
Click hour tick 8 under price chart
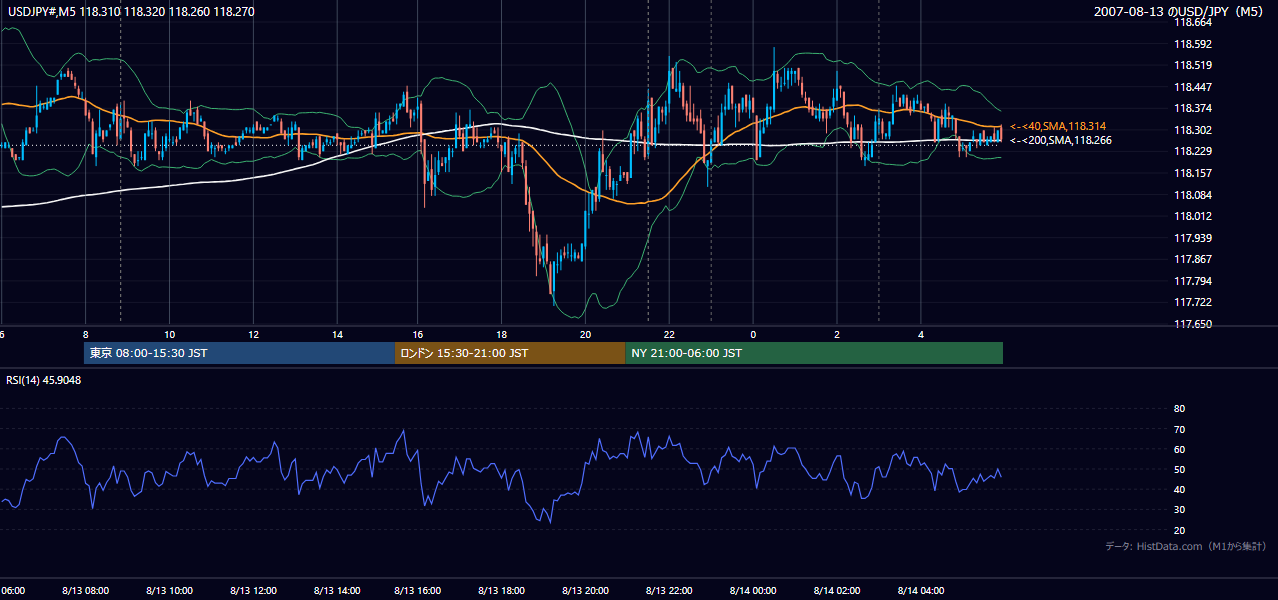click(x=86, y=334)
